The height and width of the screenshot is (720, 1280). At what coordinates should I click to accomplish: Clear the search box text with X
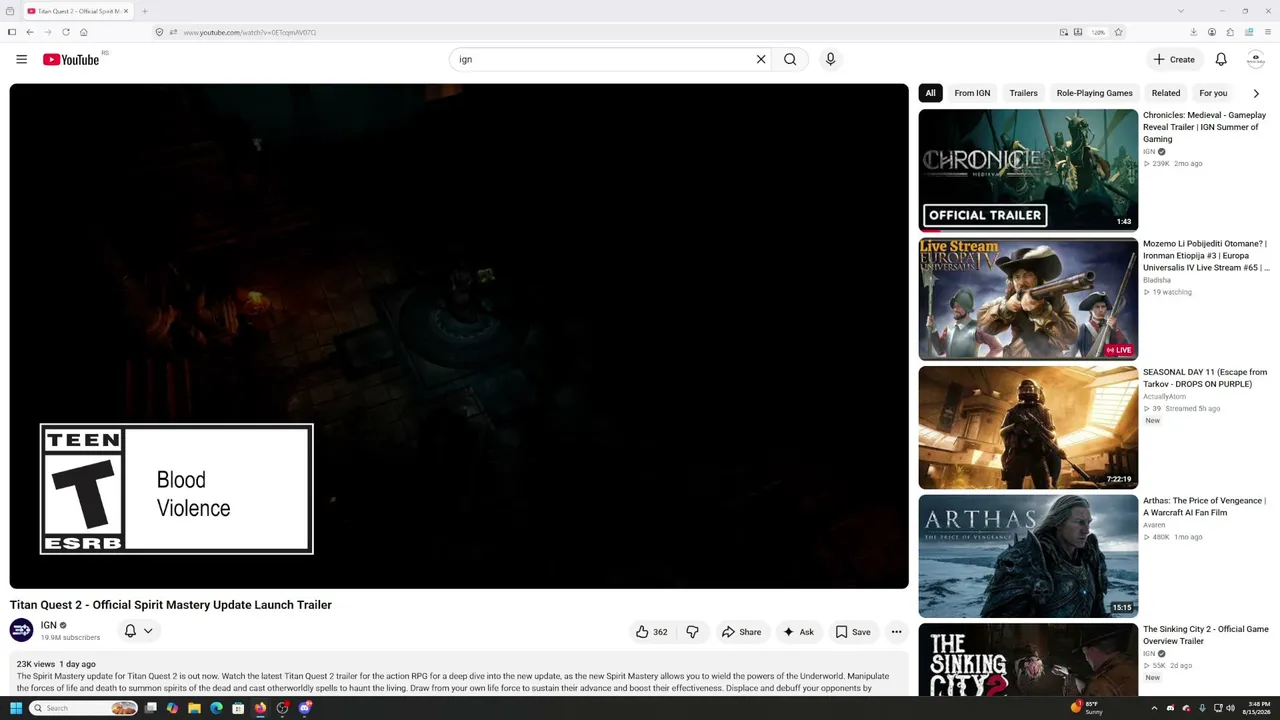pos(761,59)
